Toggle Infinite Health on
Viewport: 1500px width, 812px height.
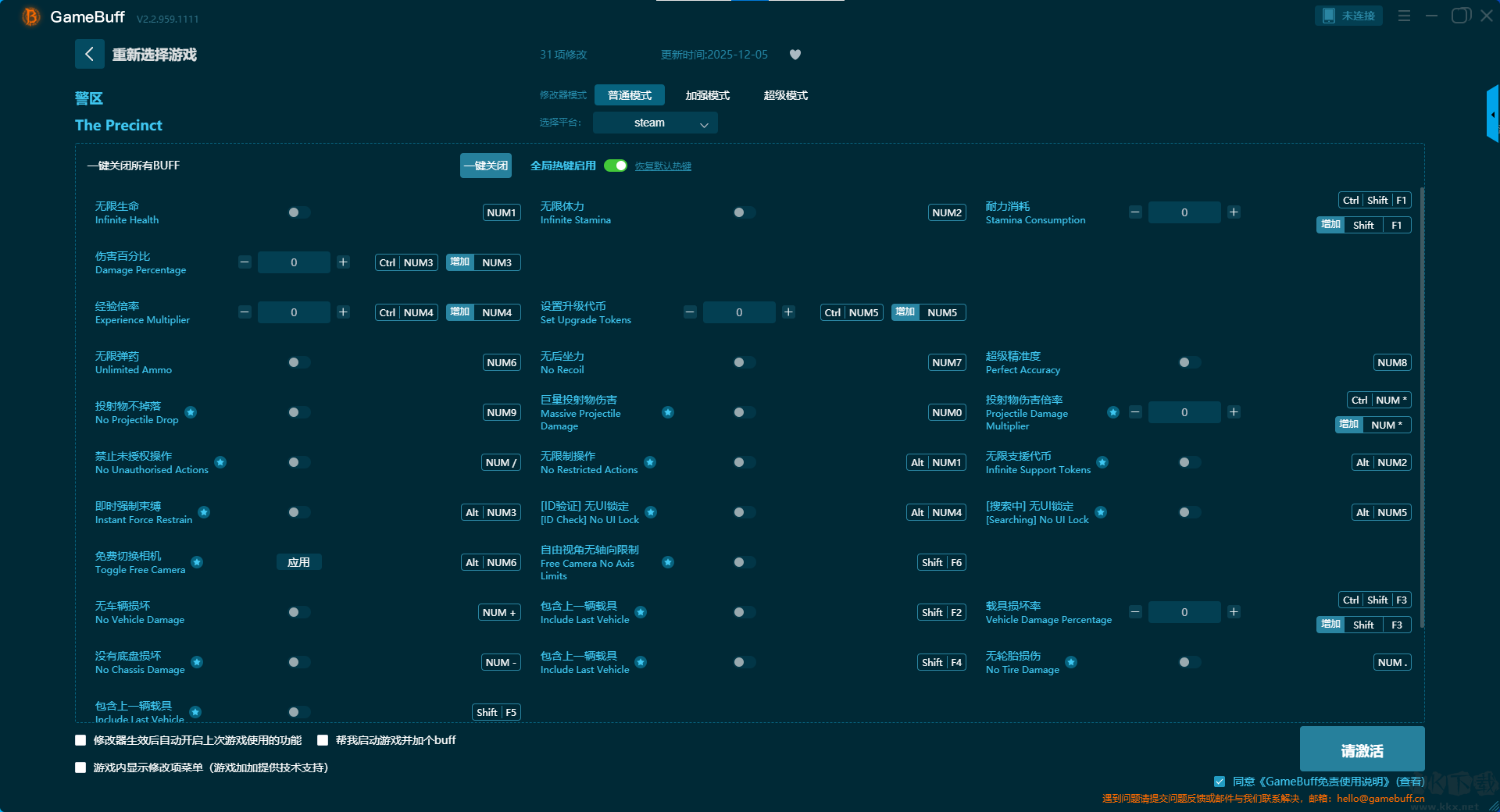tap(298, 212)
